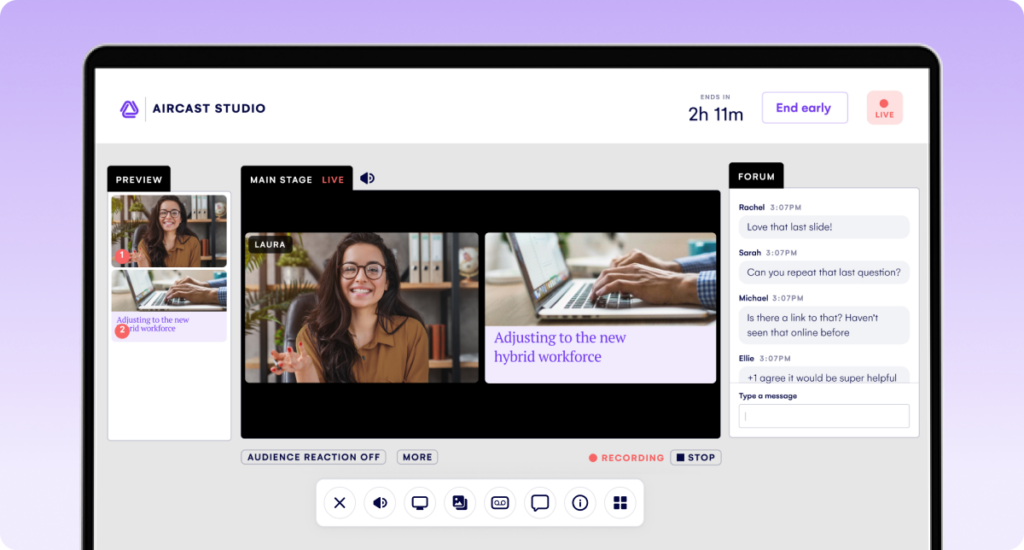Click the info circle icon in toolbar
Viewport: 1024px width, 550px height.
(580, 503)
